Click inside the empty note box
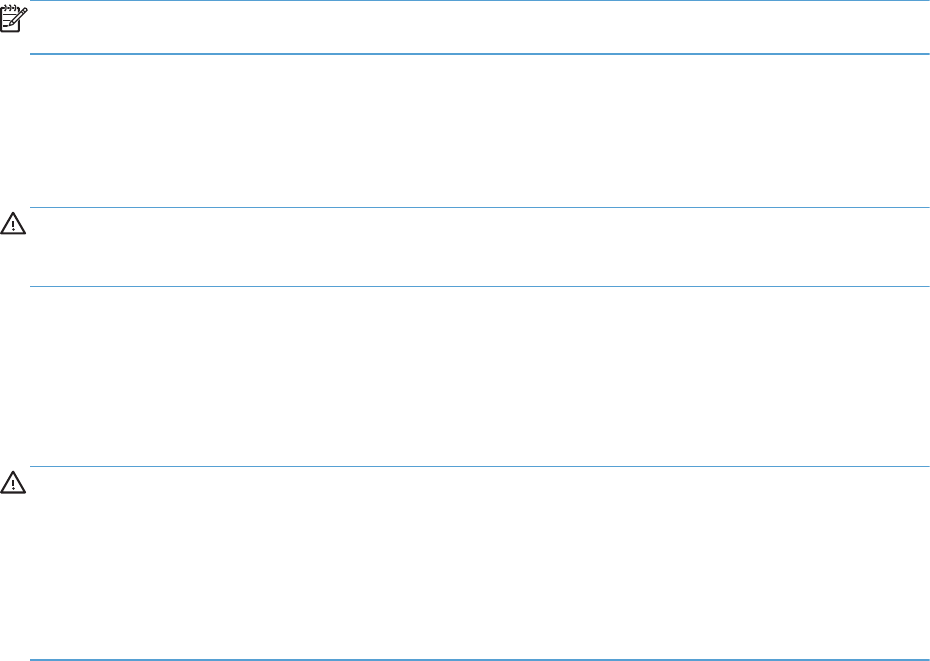Viewport: 930px width, 661px height. 475,28
